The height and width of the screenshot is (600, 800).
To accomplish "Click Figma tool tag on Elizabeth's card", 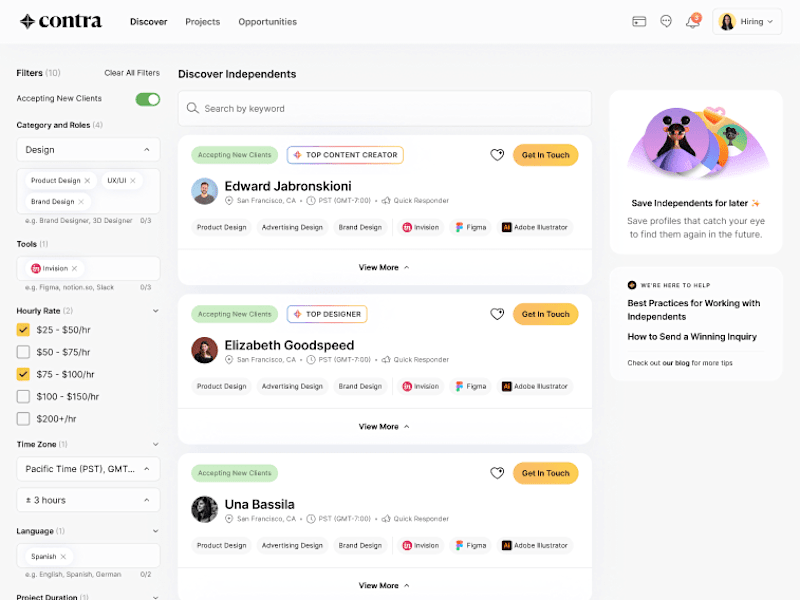I will click(x=470, y=386).
